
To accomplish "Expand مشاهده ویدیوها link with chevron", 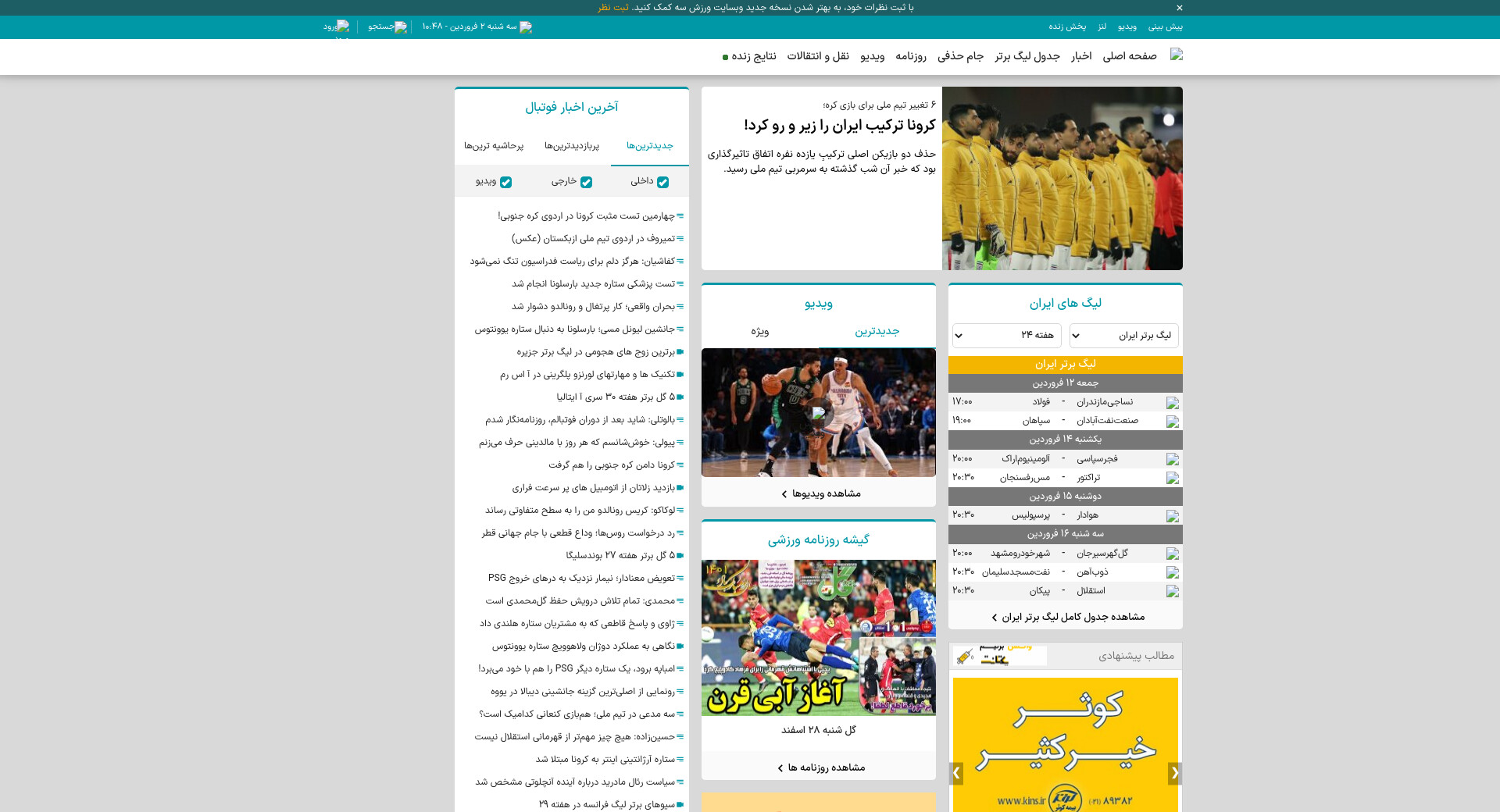I will coord(820,493).
